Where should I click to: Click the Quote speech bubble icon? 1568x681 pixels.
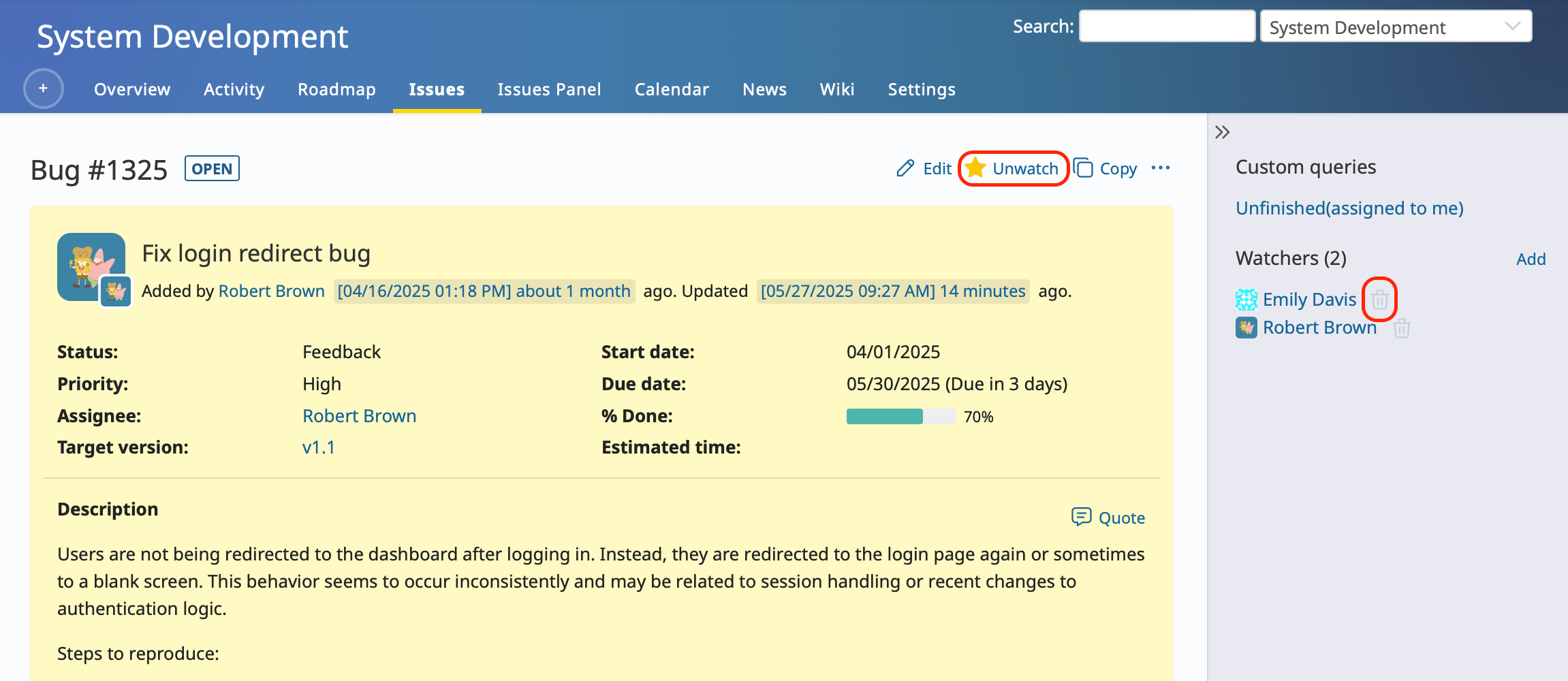(1081, 518)
